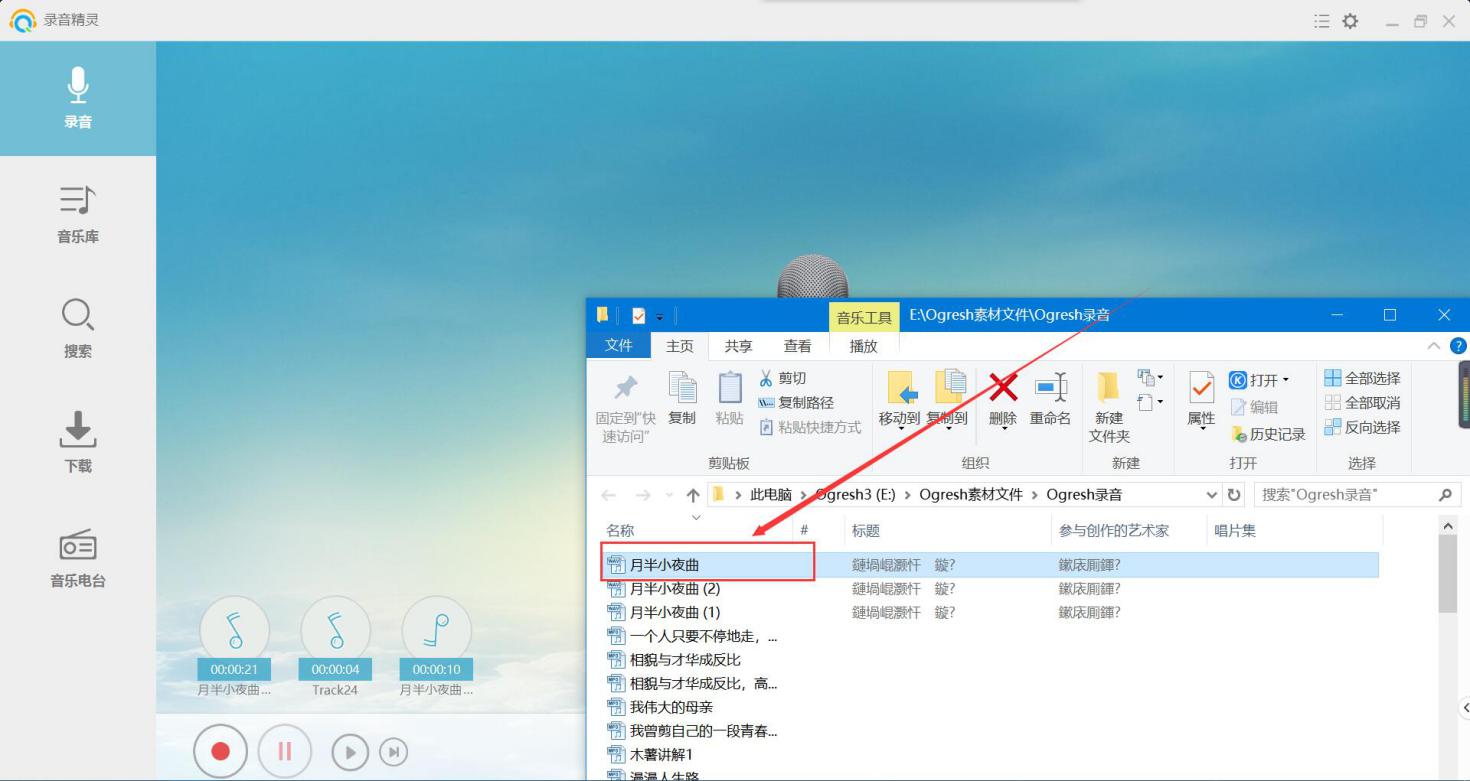The height and width of the screenshot is (781, 1470).
Task: Start recording with the red record button
Action: coord(220,751)
